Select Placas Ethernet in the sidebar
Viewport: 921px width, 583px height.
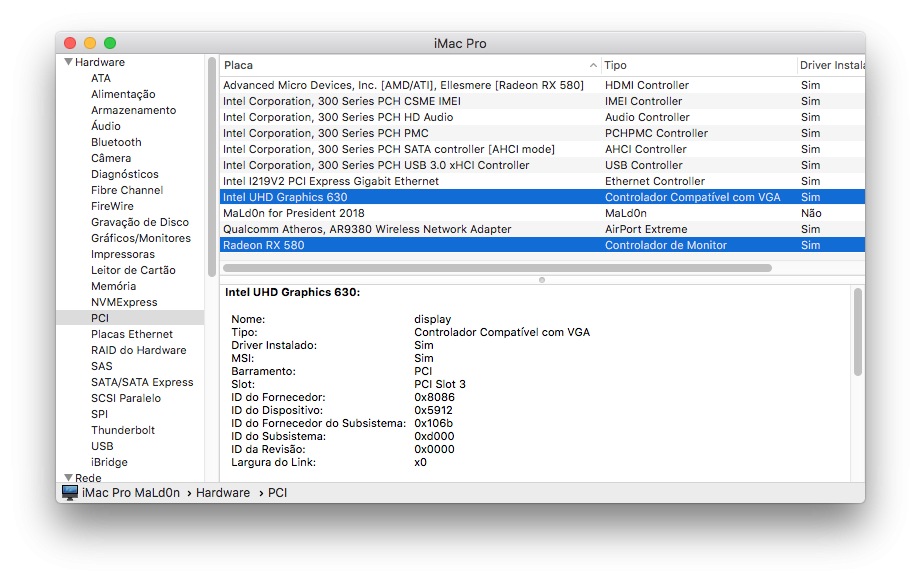click(x=132, y=334)
